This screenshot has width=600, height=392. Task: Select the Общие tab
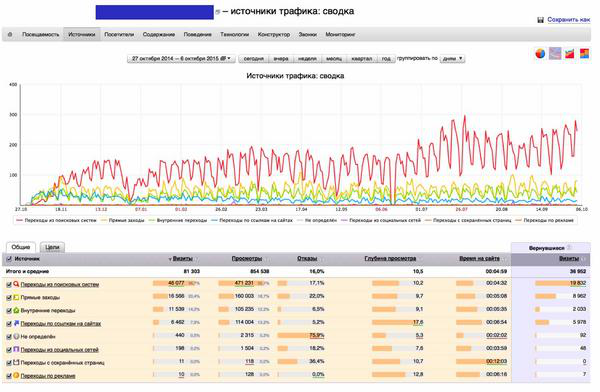(21, 247)
